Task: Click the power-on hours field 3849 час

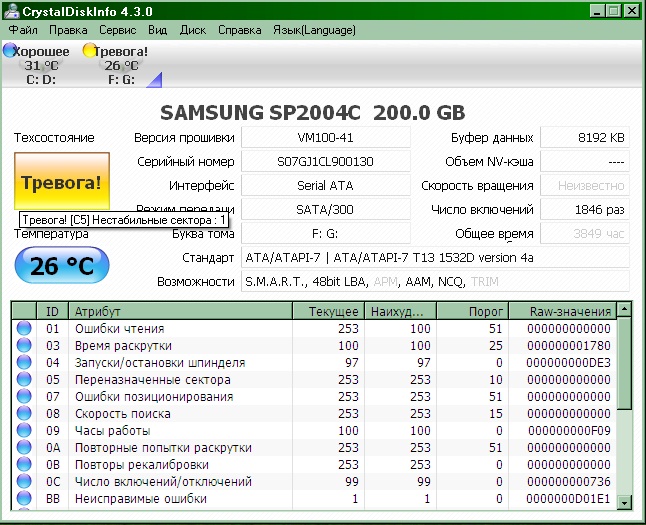Action: pos(585,234)
